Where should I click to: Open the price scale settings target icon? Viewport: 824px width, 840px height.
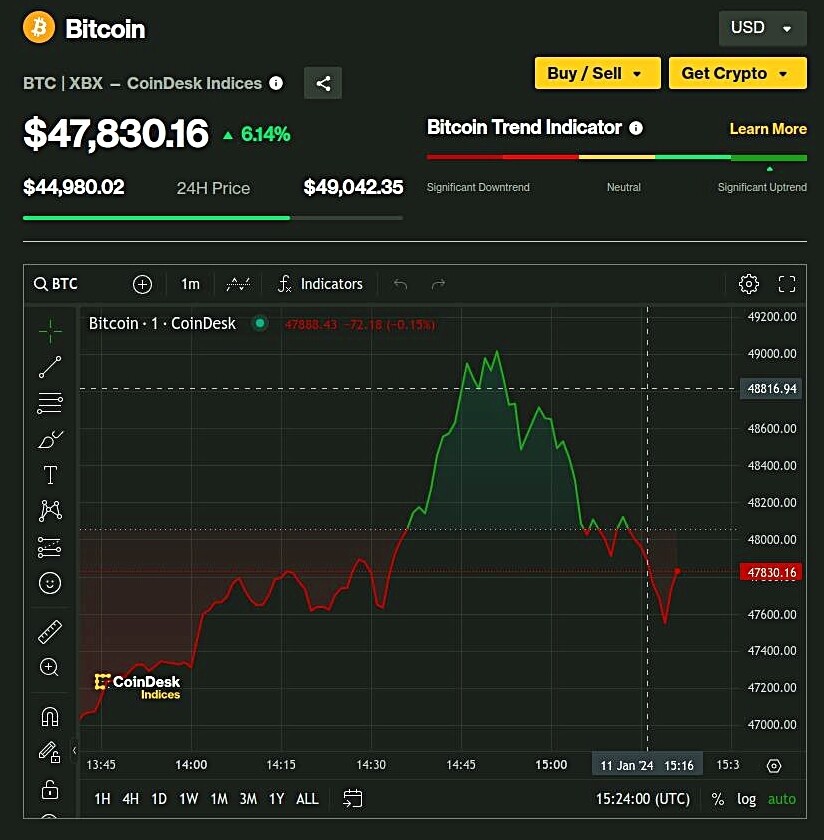(774, 766)
